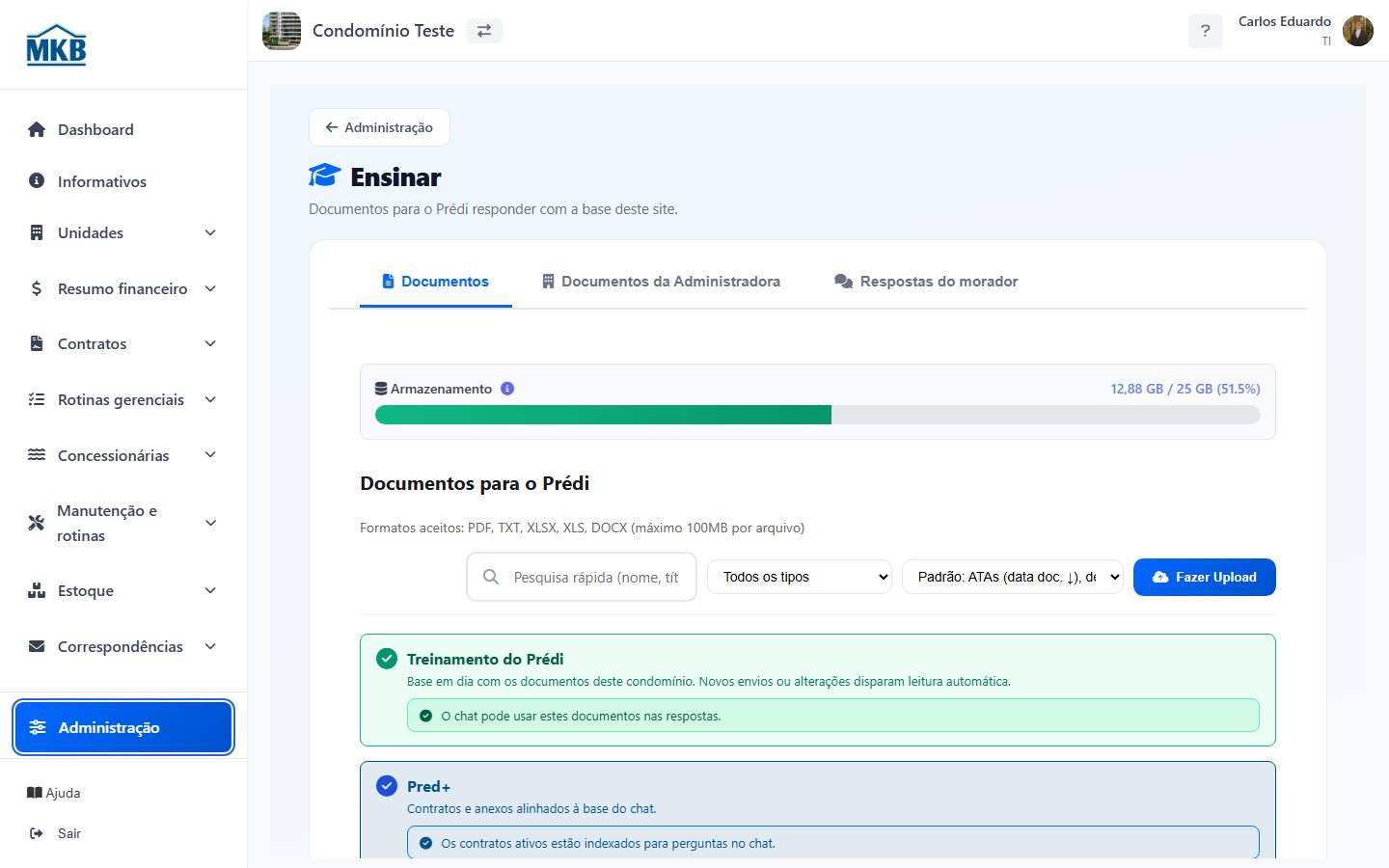Open the Ajuda link

[54, 793]
